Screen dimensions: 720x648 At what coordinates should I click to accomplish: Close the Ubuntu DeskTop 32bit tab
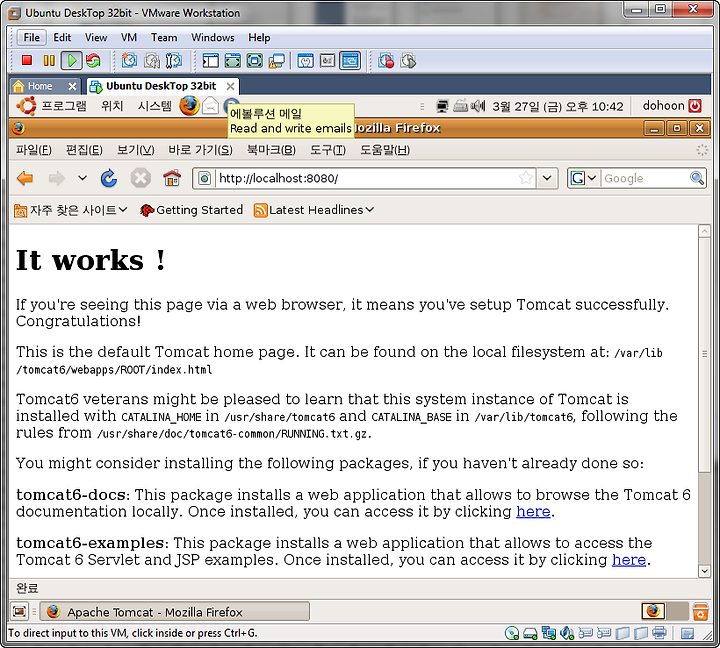tap(231, 86)
